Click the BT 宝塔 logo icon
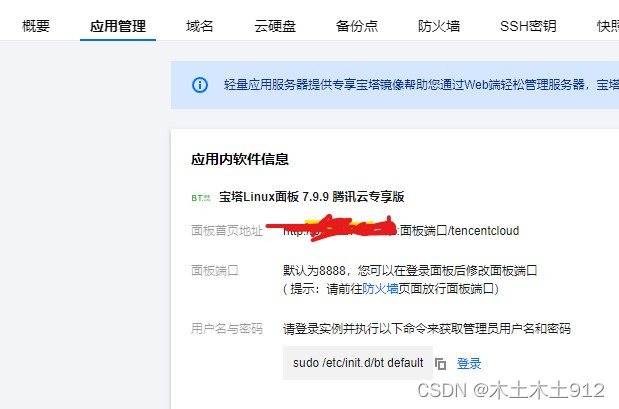The height and width of the screenshot is (409, 619). (x=201, y=197)
